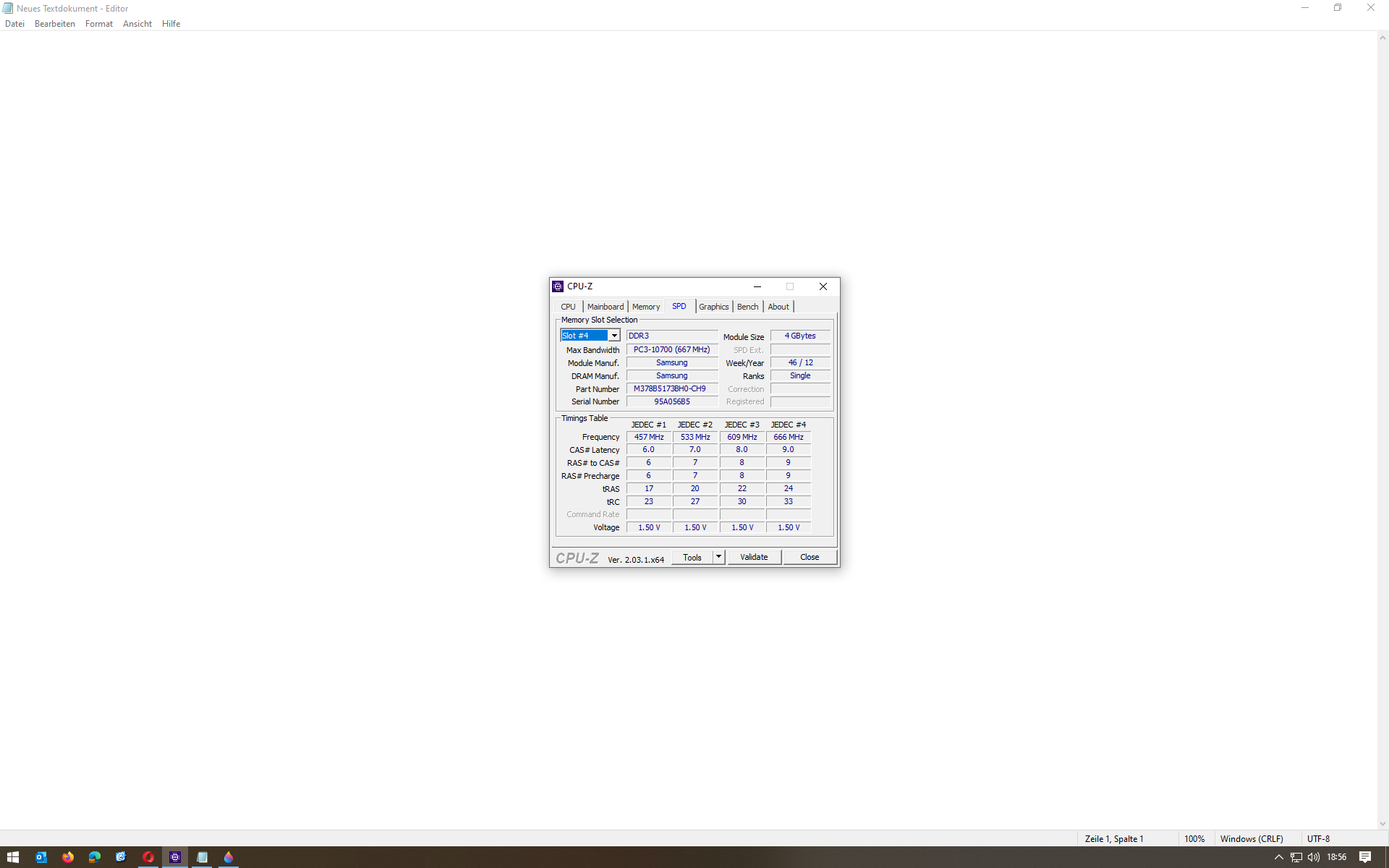Click the Part Number field value

[x=671, y=389]
